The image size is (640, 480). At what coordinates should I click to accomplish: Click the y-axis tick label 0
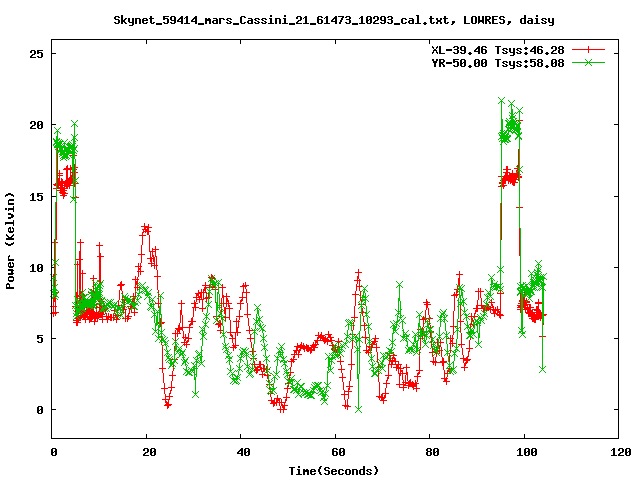[40, 410]
